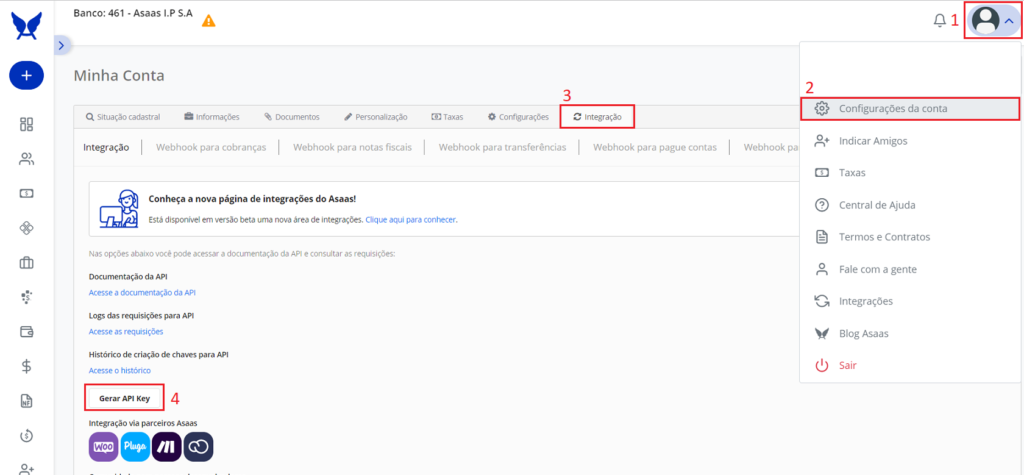Open the dashboard grid icon in sidebar
Image resolution: width=1024 pixels, height=475 pixels.
pyautogui.click(x=27, y=124)
